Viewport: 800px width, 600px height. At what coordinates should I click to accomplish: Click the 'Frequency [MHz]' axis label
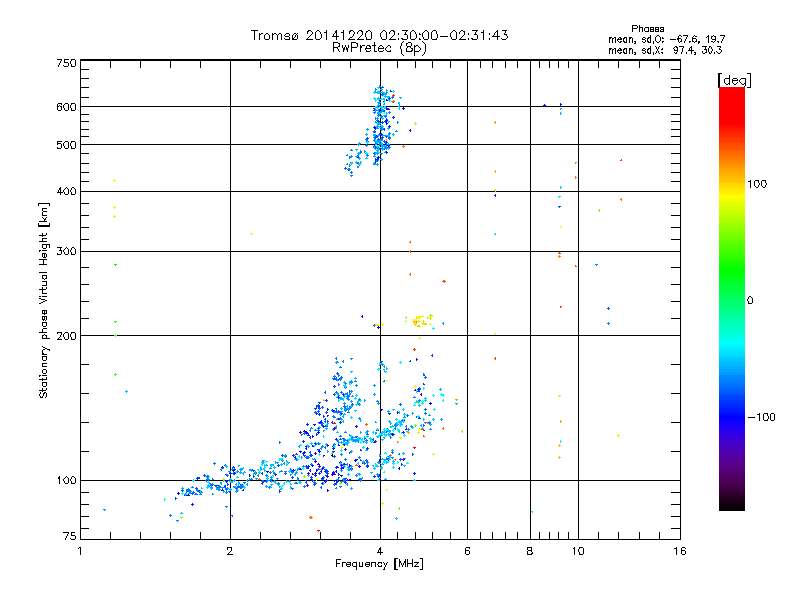[x=379, y=564]
